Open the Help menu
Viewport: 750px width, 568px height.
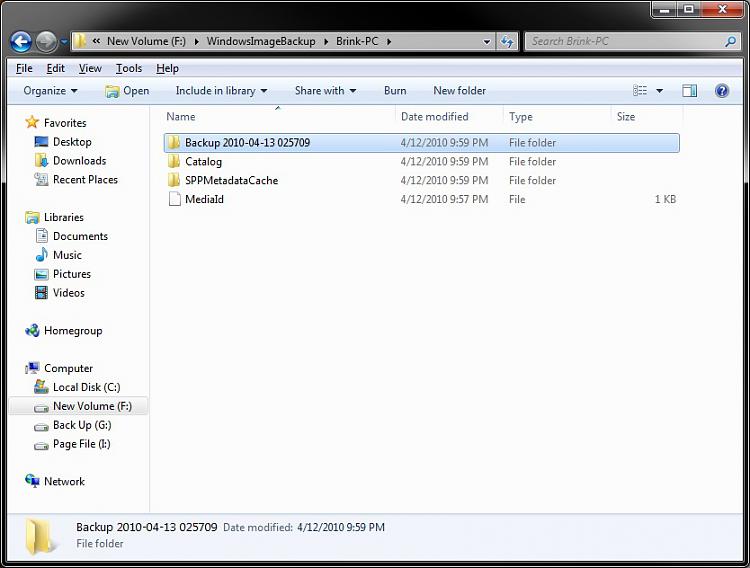tap(167, 68)
